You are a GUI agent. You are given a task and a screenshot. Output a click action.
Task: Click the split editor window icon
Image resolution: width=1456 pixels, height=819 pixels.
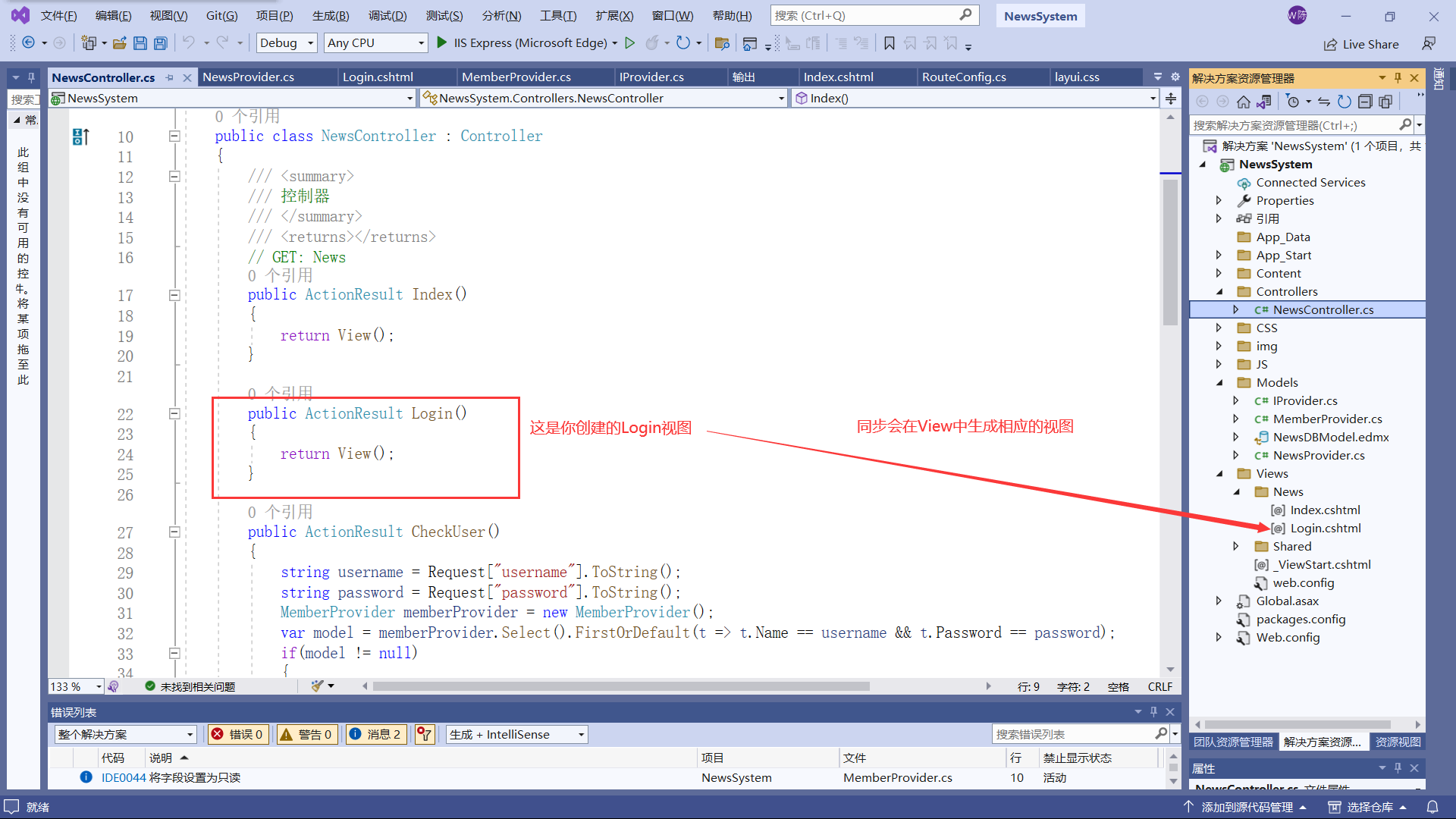pos(1171,99)
